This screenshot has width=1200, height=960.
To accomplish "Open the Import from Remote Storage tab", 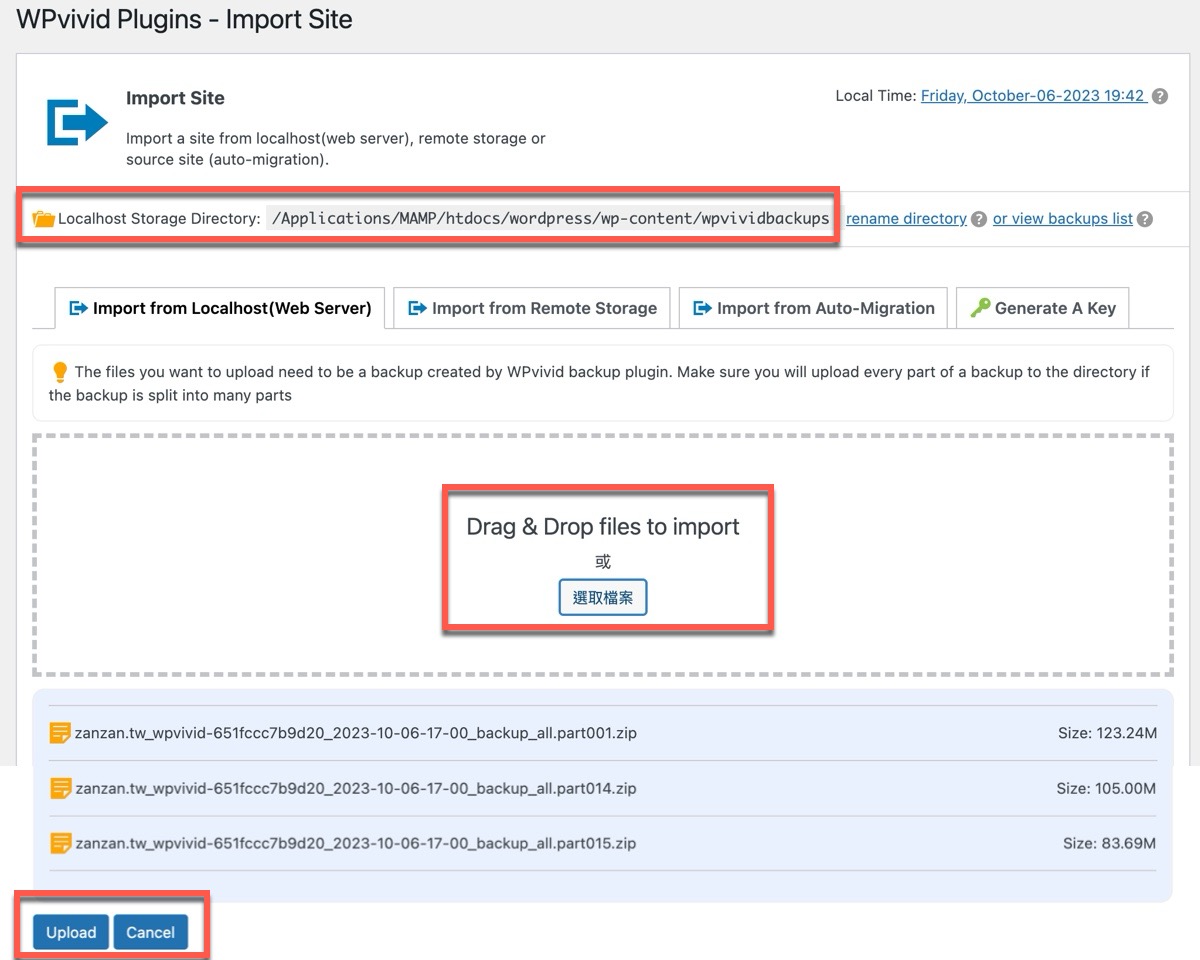I will [x=532, y=308].
